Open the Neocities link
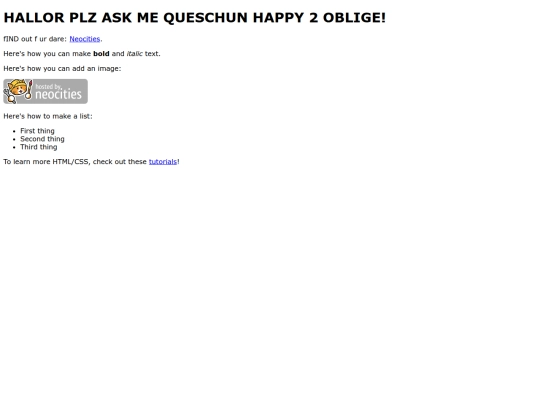The width and height of the screenshot is (540, 405). coord(85,39)
